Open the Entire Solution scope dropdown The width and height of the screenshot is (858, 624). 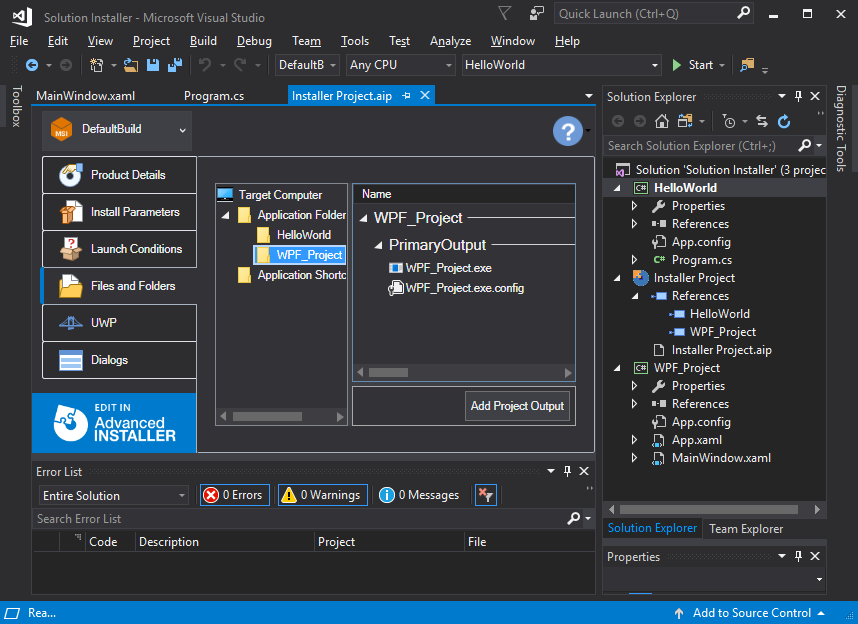click(114, 495)
